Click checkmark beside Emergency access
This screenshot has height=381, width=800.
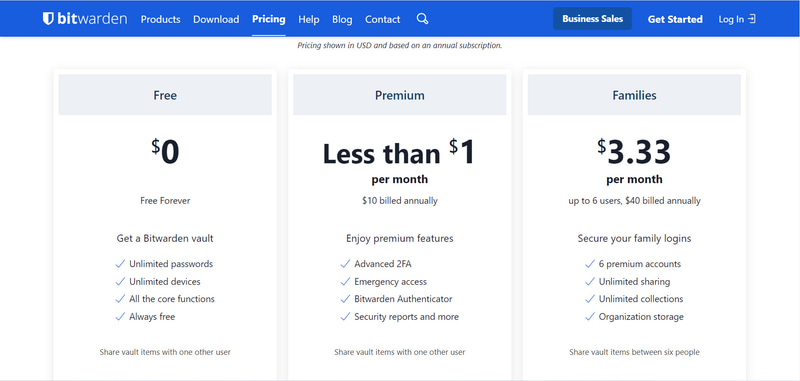(345, 281)
